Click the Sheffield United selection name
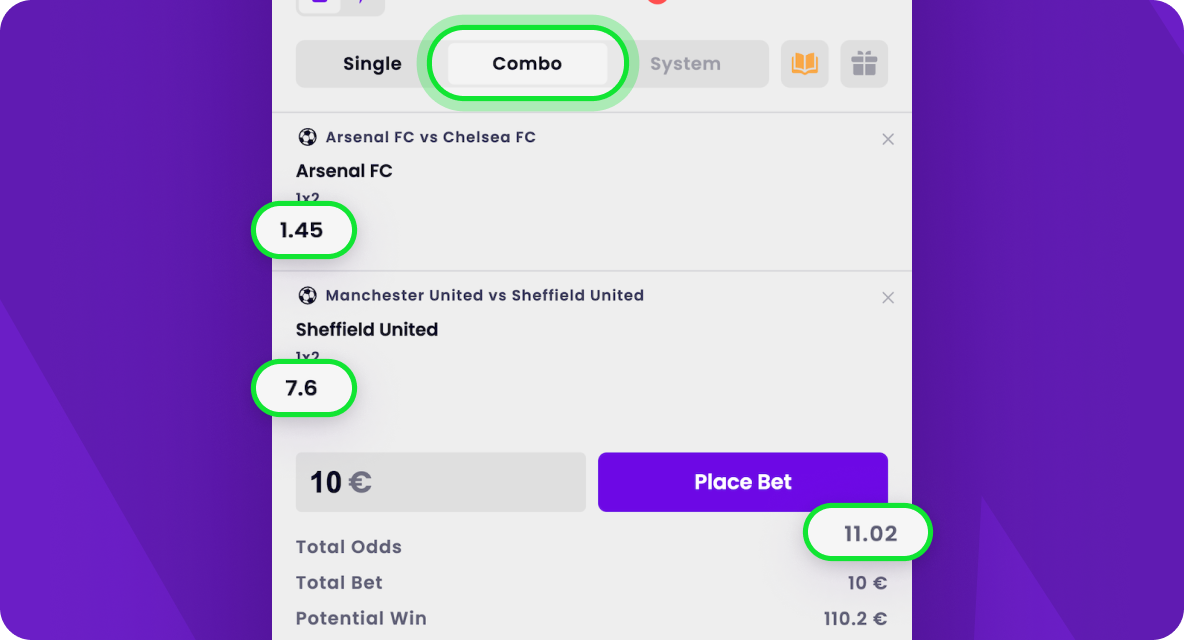The image size is (1184, 640). coord(367,329)
